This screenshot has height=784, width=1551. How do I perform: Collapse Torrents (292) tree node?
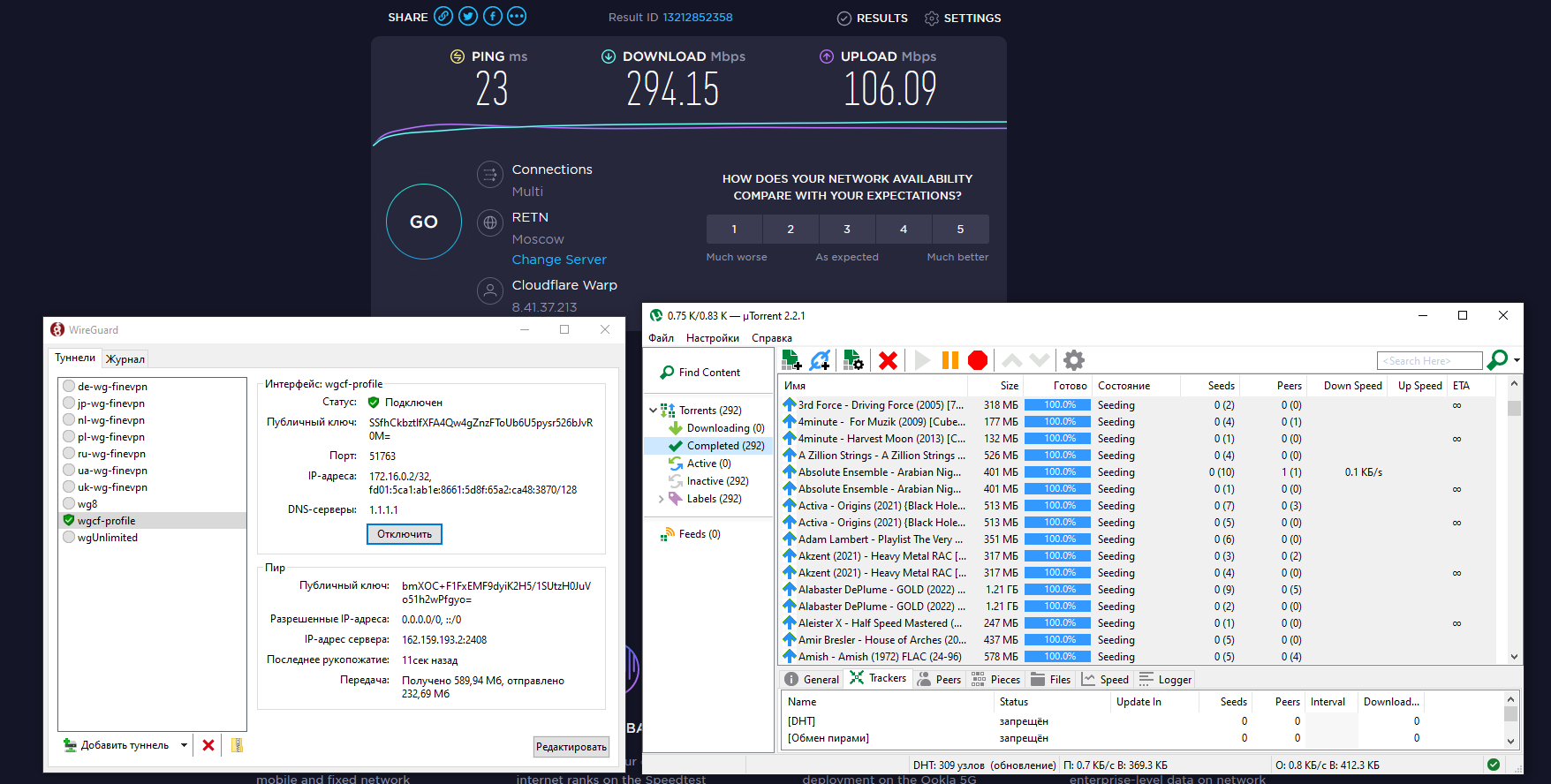coord(653,411)
